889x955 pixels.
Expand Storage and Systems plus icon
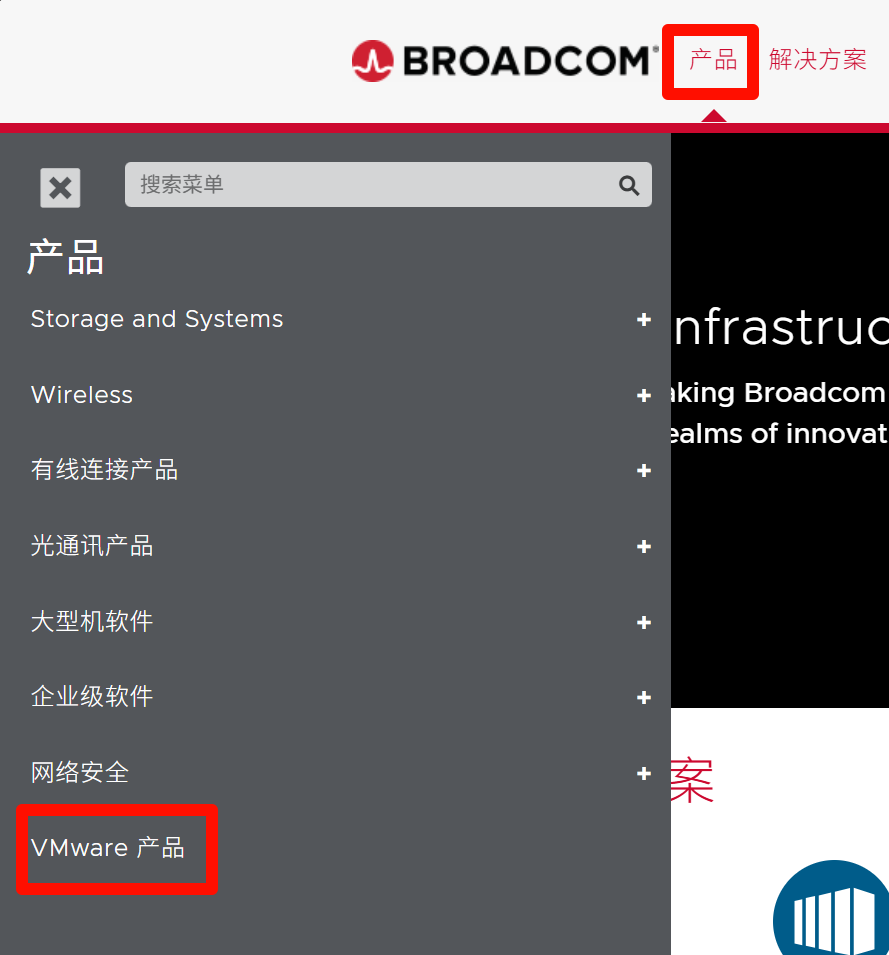click(x=644, y=320)
